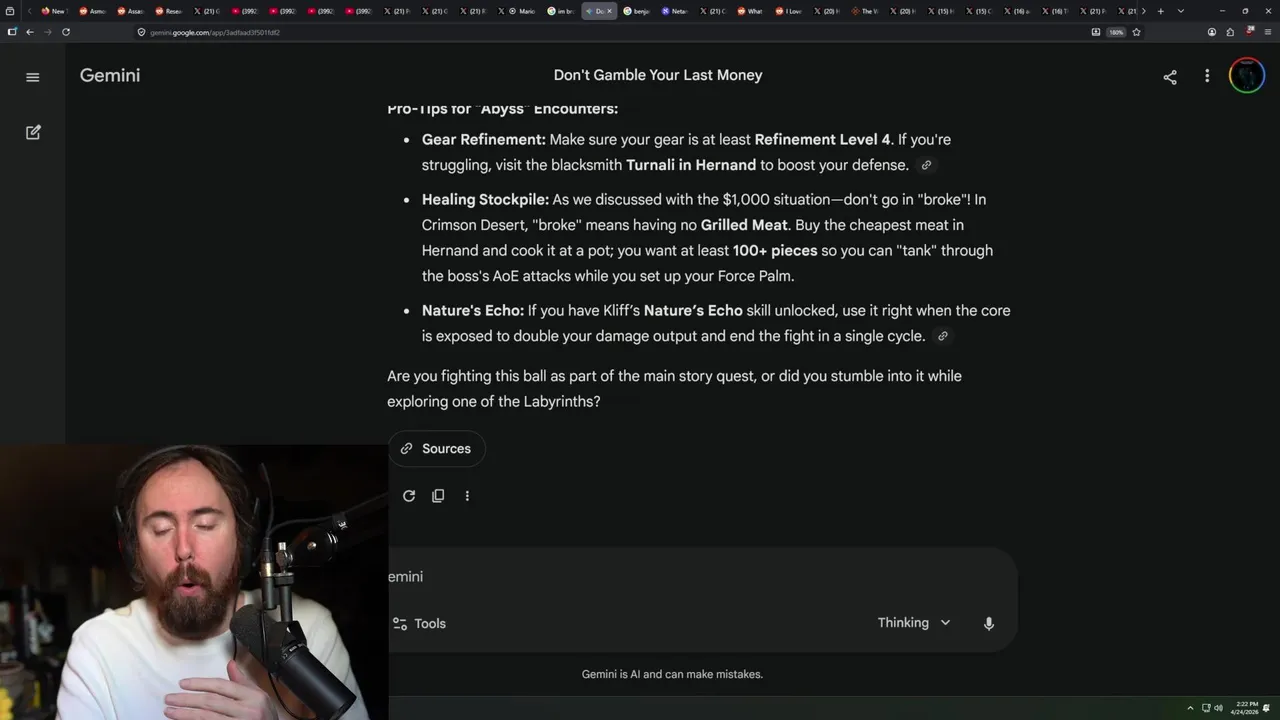Open conversation options three-dot menu in header
Image resolution: width=1280 pixels, height=720 pixels.
[1207, 76]
